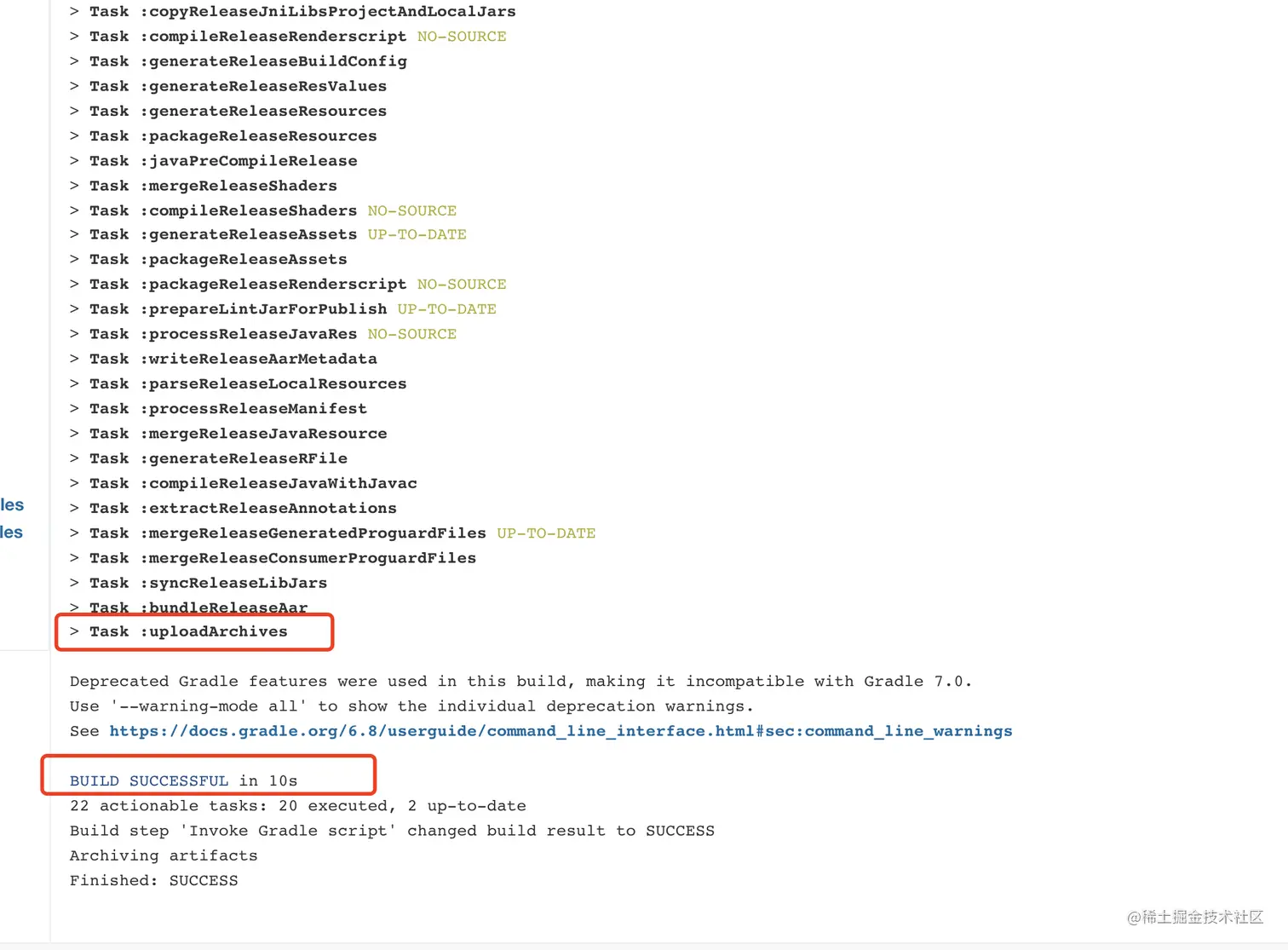Click the ':parseReleaseLocalResources' task line
The width and height of the screenshot is (1288, 950).
click(x=239, y=383)
